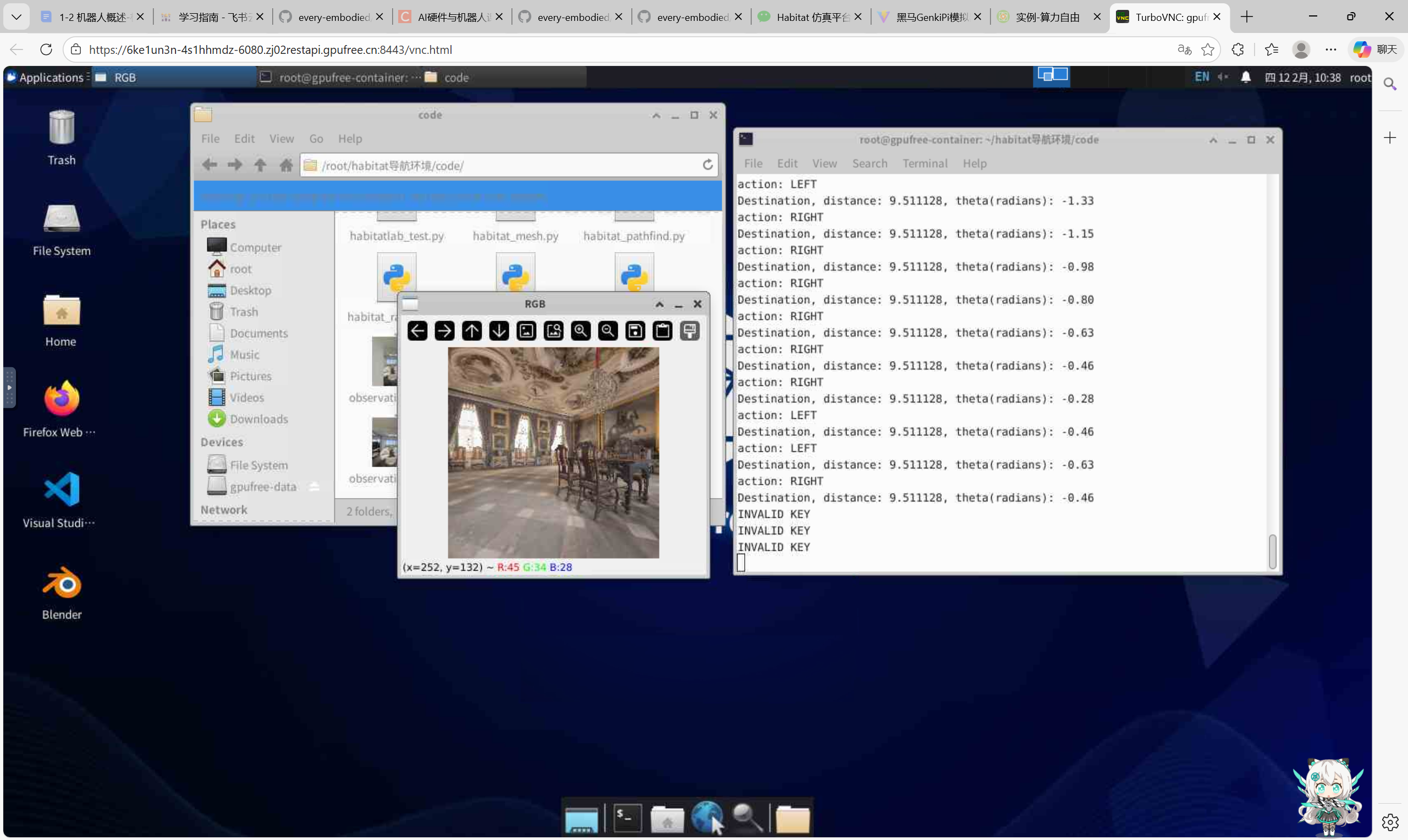Open Downloads in the Places sidebar
This screenshot has width=1408, height=840.
(258, 419)
